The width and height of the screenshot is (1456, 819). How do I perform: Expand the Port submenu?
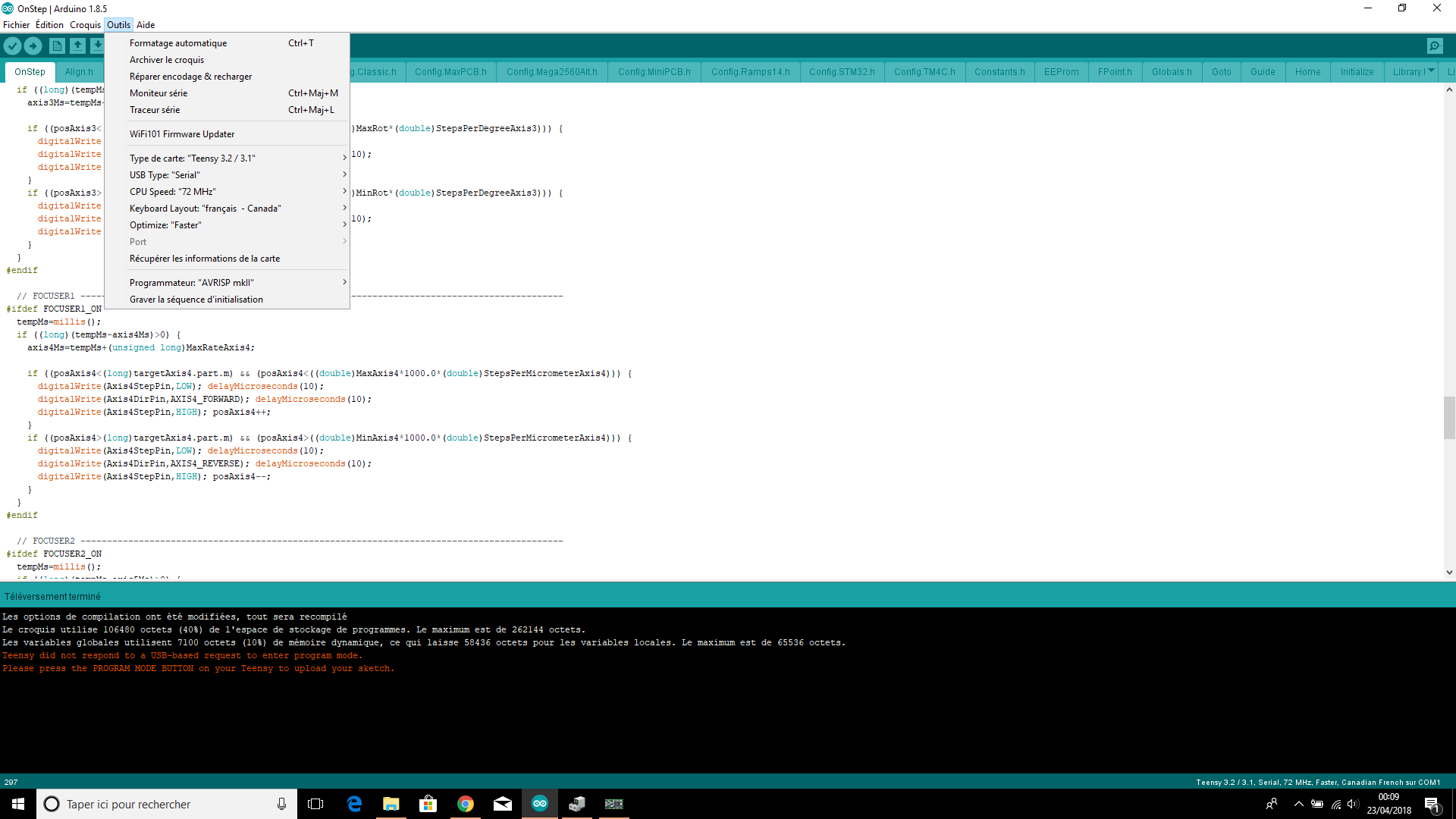tap(227, 242)
